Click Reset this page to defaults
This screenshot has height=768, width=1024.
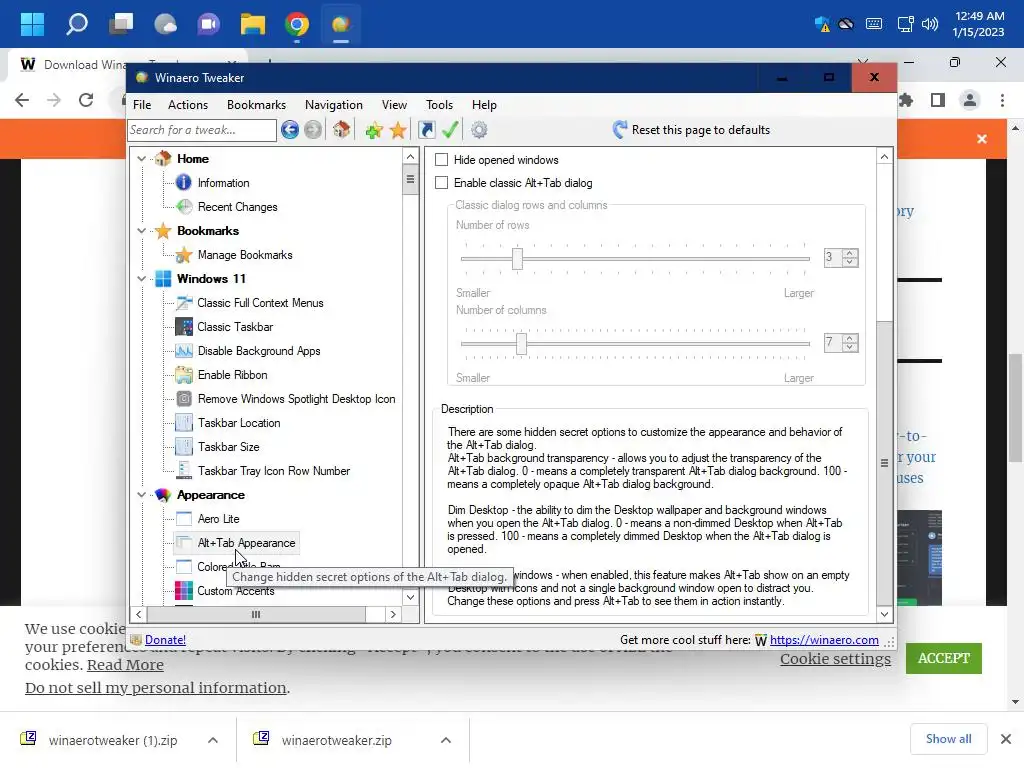pyautogui.click(x=691, y=129)
